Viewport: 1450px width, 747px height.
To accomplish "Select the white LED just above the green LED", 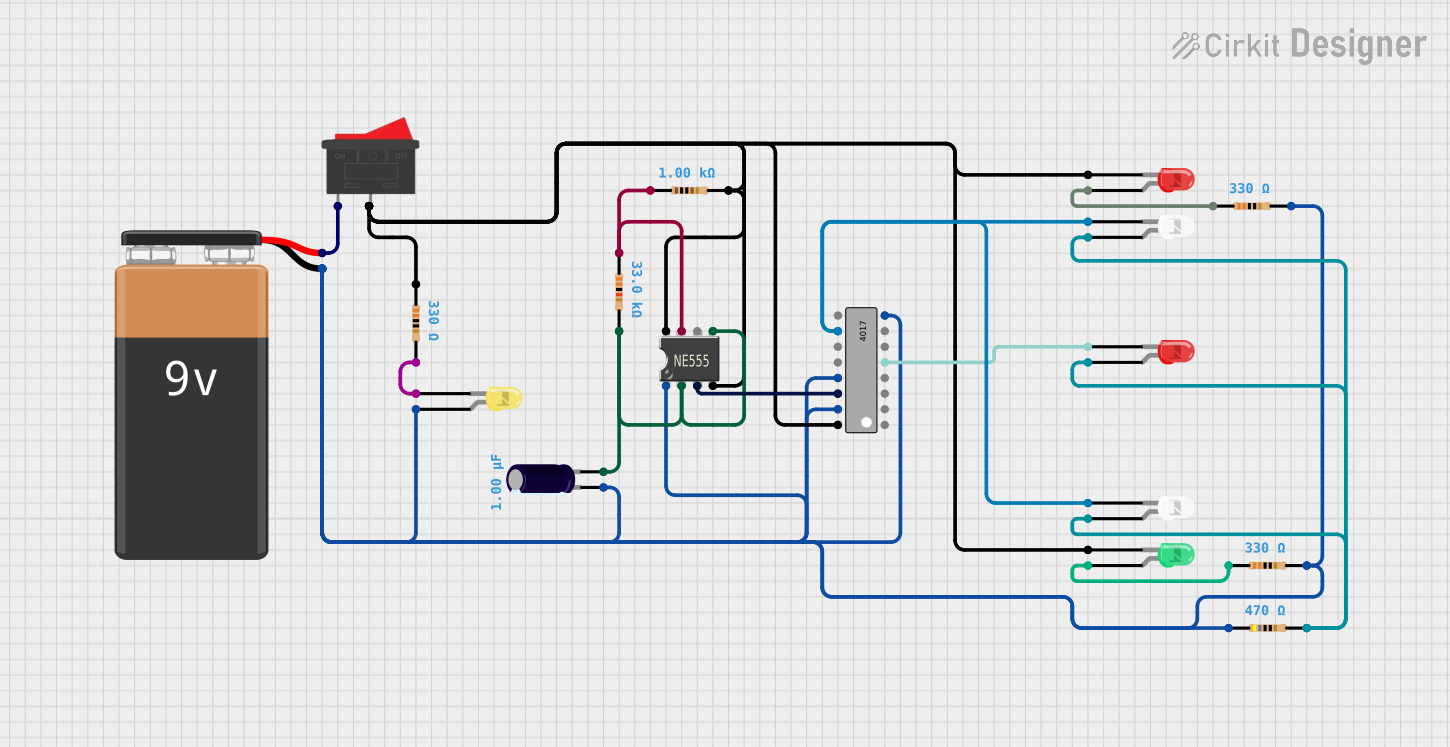I will coord(1176,508).
